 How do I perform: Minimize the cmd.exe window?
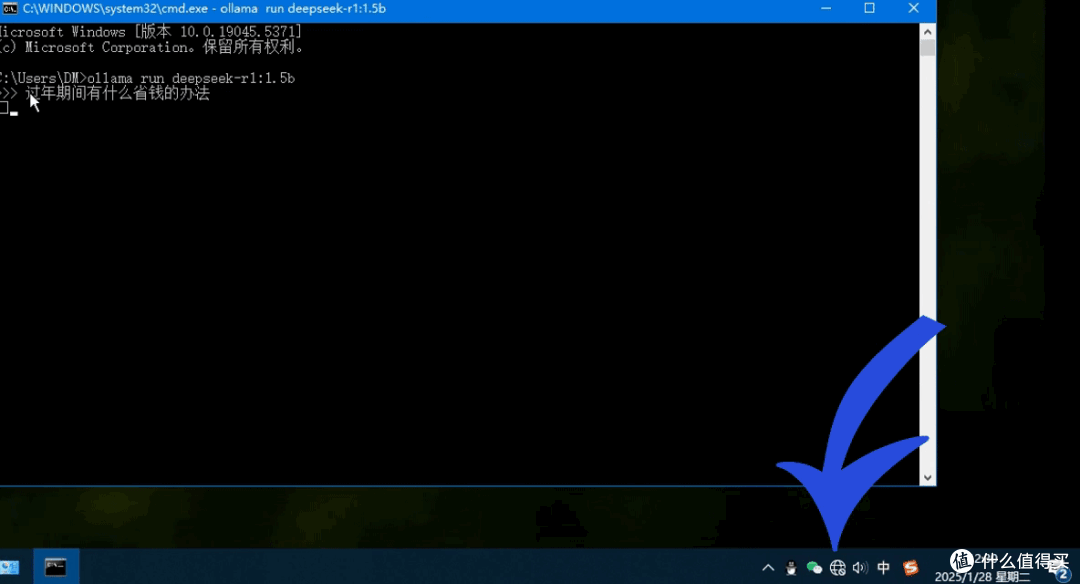click(826, 8)
